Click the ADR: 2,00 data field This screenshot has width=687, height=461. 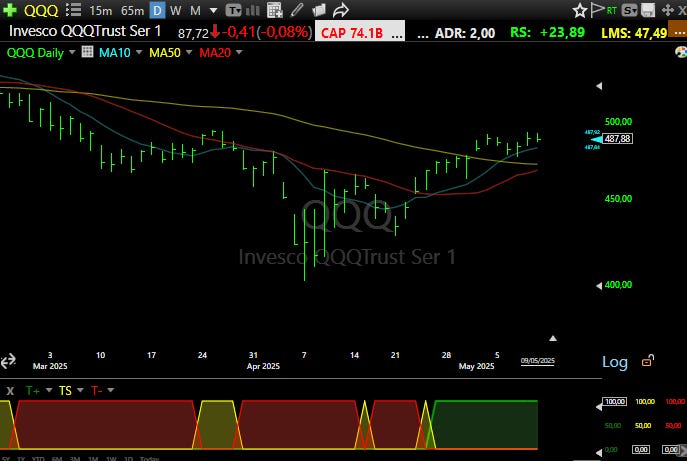465,33
